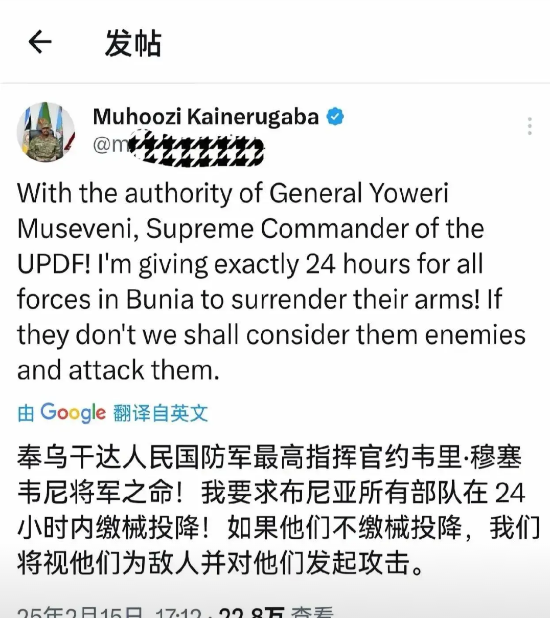This screenshot has height=618, width=550.
Task: Open the 22.8万 view count
Action: point(252,612)
